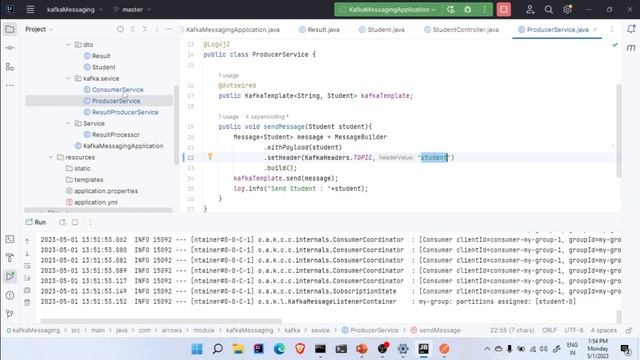The height and width of the screenshot is (360, 640).
Task: Open Microsoft Edge from taskbar
Action: tap(279, 349)
